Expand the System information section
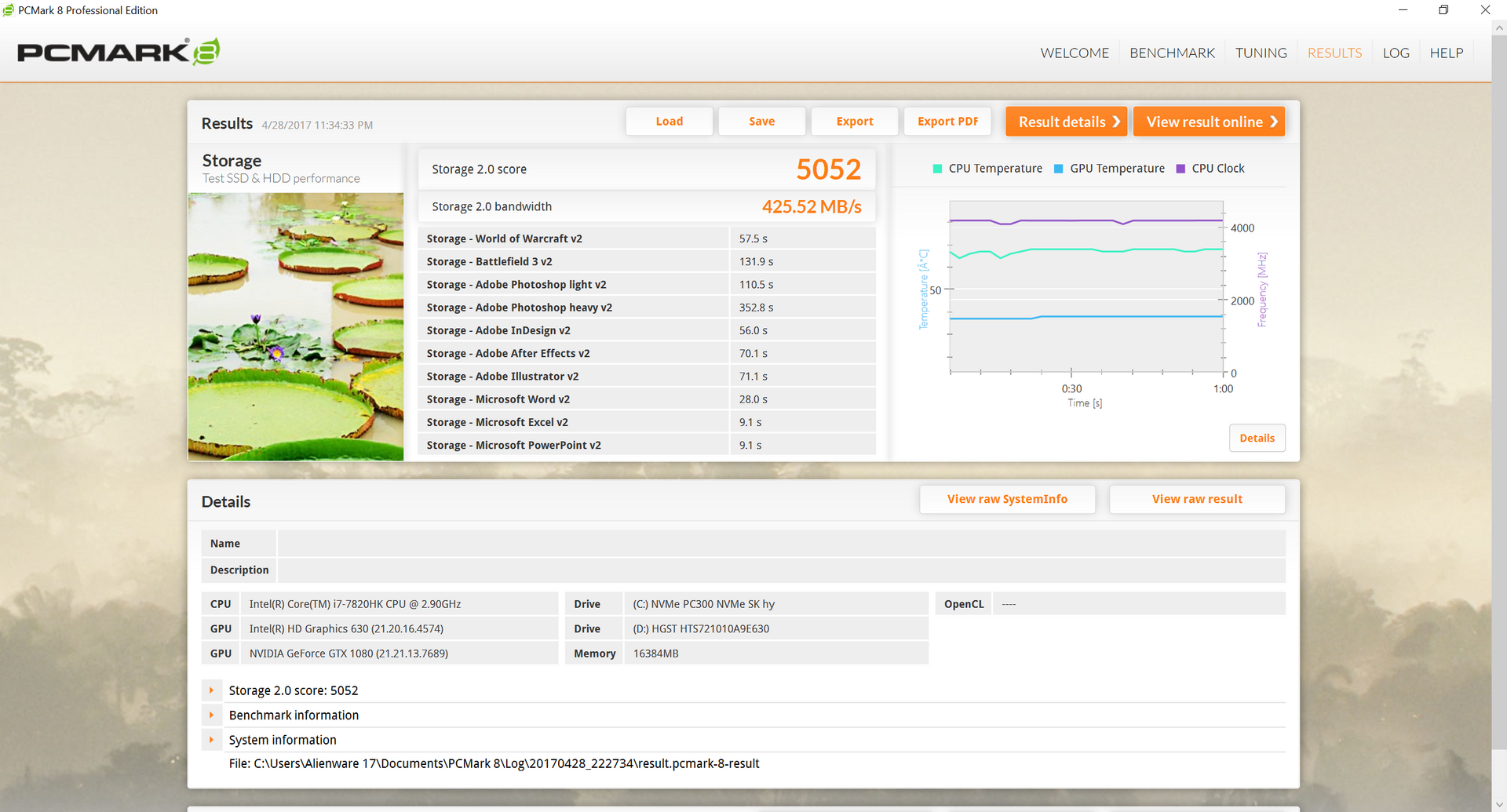 [x=211, y=740]
